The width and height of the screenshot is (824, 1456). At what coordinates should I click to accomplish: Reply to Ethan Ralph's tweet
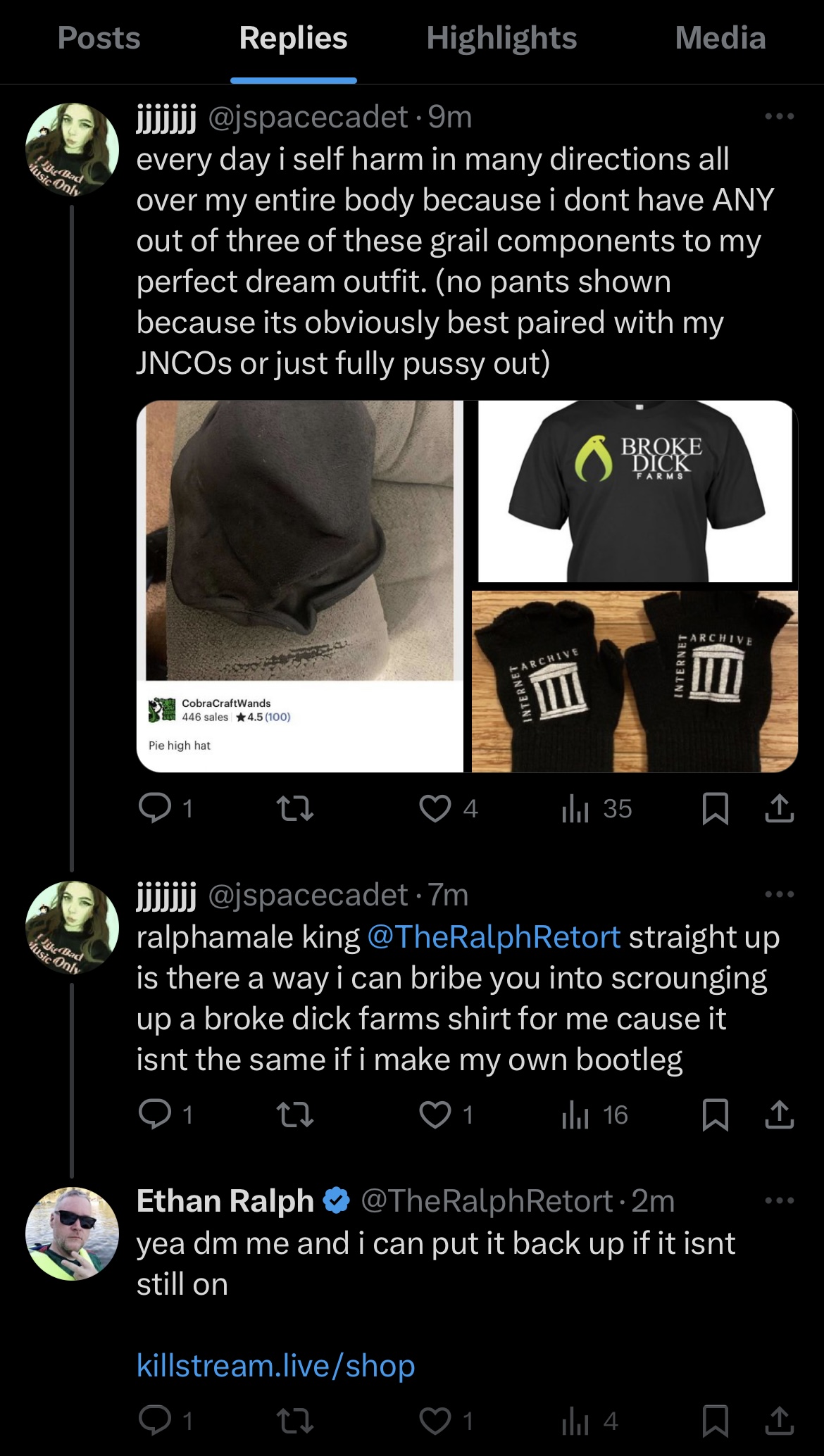click(x=156, y=1421)
